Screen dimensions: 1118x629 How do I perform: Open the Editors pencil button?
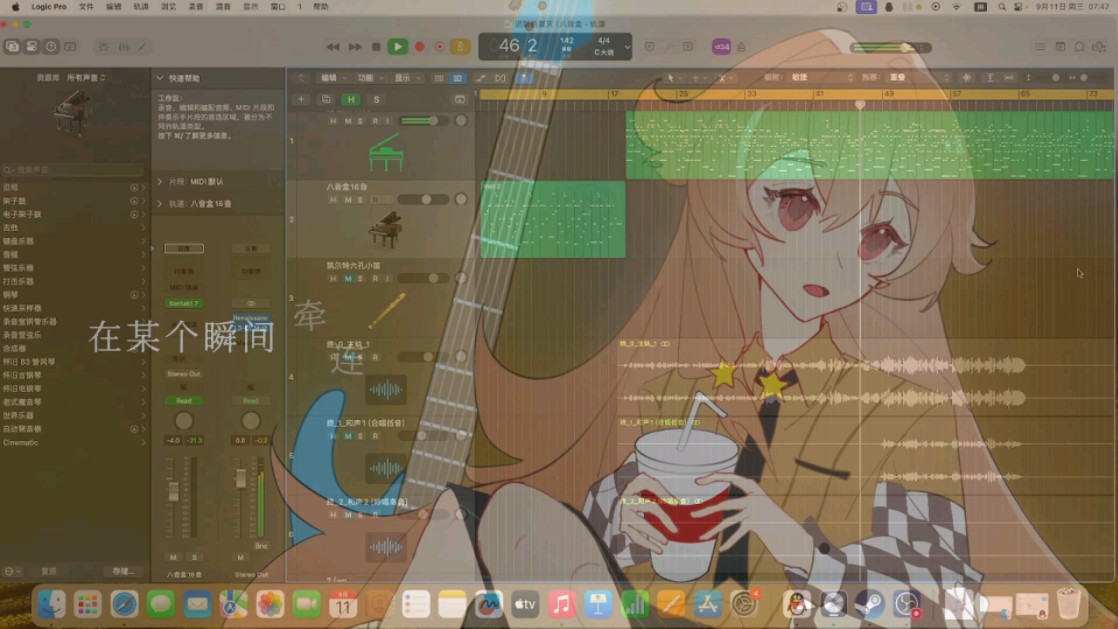[x=143, y=46]
